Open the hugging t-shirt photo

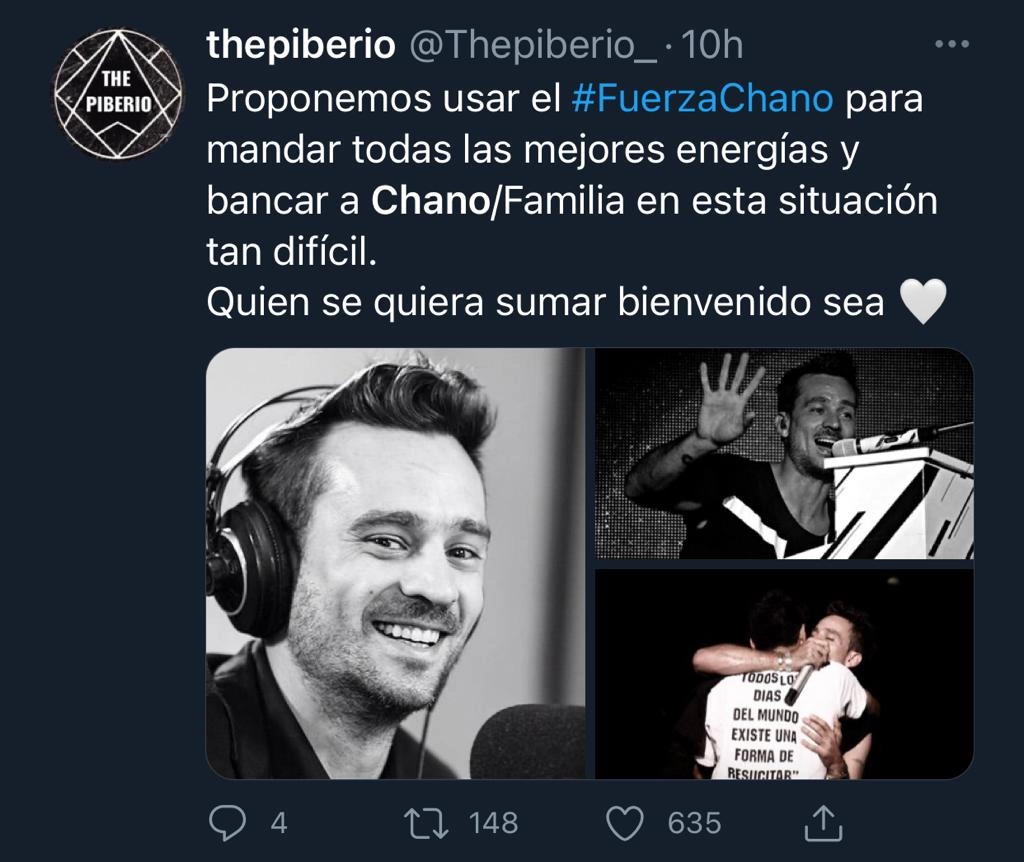[x=784, y=674]
